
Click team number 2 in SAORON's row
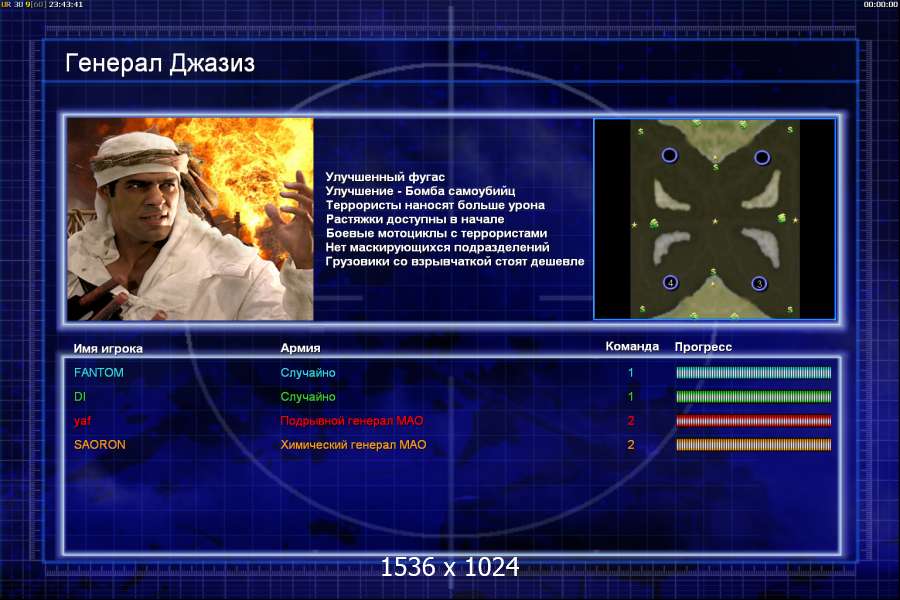tap(631, 445)
